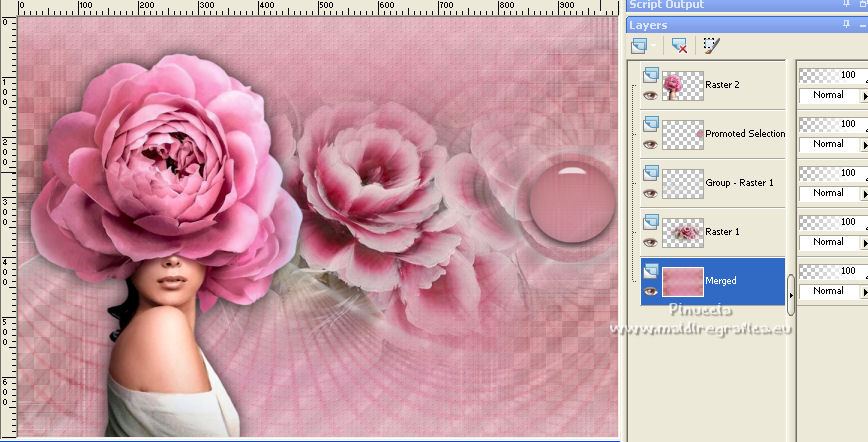This screenshot has height=442, width=868.
Task: Click the Layers palette title
Action: tap(648, 25)
